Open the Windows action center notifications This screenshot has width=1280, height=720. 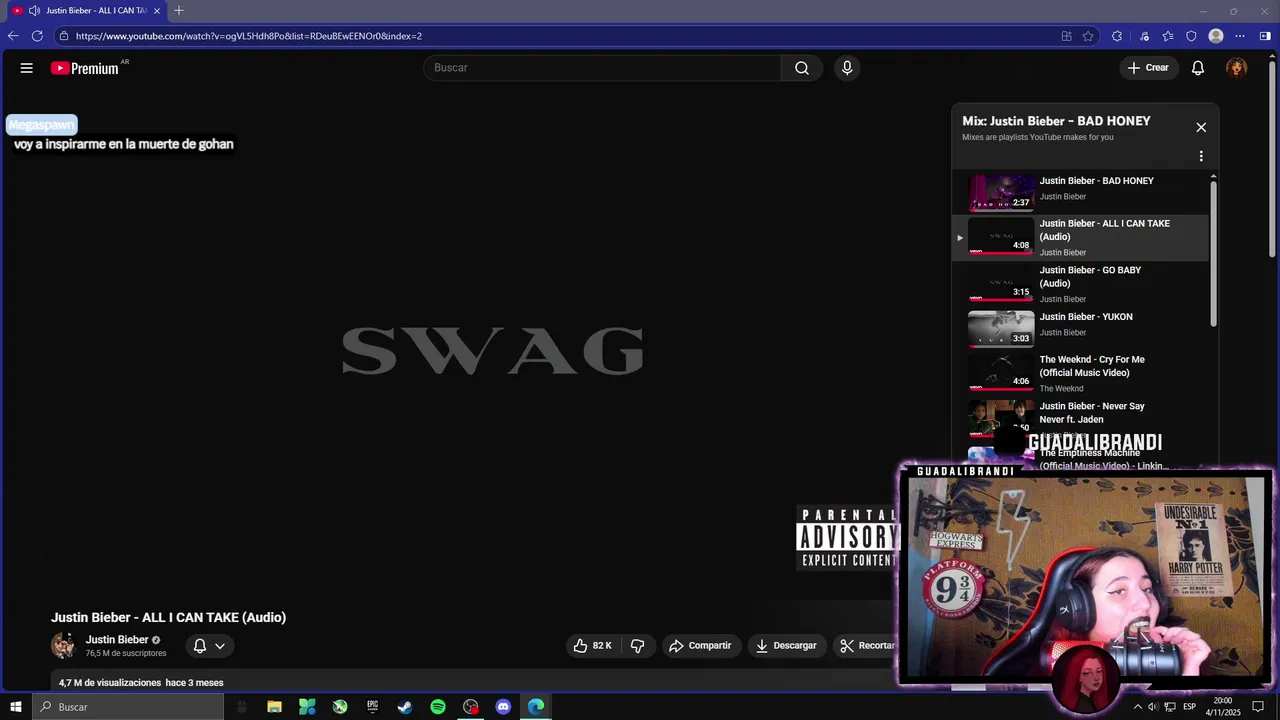1259,707
